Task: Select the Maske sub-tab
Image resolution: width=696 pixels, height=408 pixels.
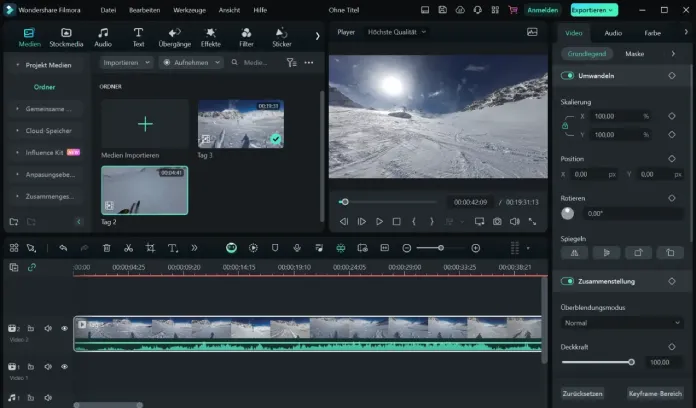Action: [x=635, y=54]
